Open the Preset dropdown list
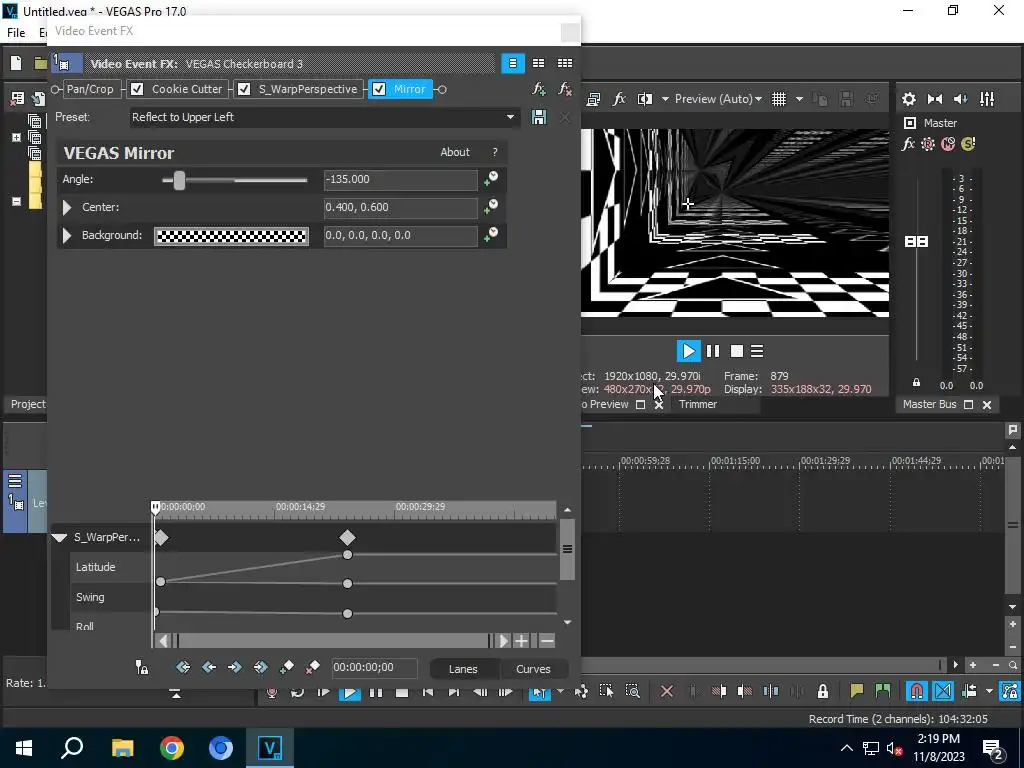1024x768 pixels. click(x=510, y=117)
